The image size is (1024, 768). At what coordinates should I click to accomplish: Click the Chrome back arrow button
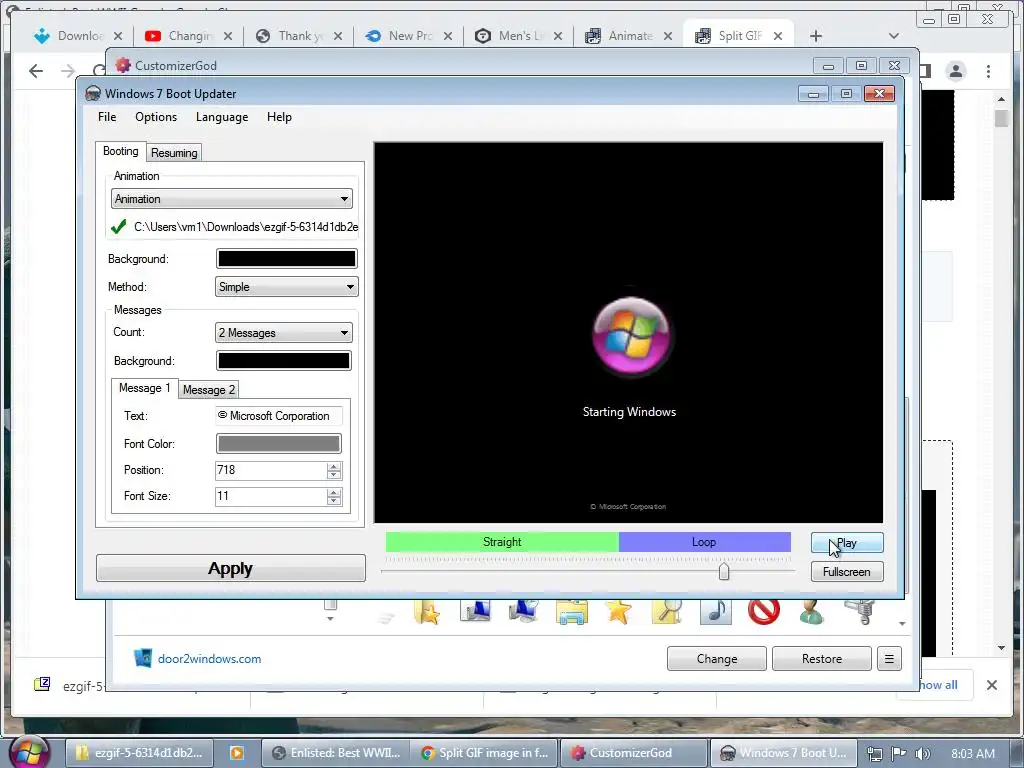pyautogui.click(x=36, y=71)
